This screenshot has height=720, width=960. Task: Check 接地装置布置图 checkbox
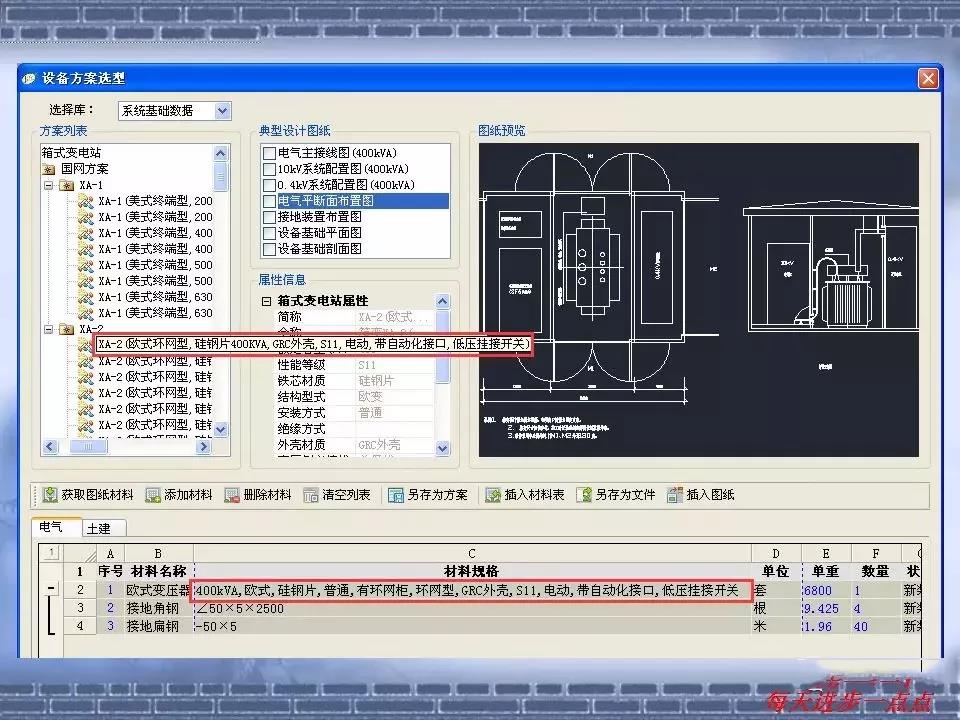(269, 217)
